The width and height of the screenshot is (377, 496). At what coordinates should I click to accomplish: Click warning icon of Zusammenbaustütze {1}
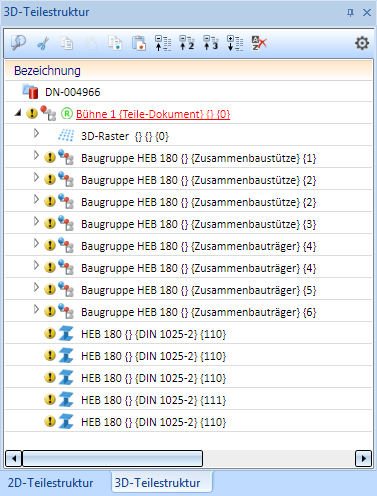click(x=50, y=157)
